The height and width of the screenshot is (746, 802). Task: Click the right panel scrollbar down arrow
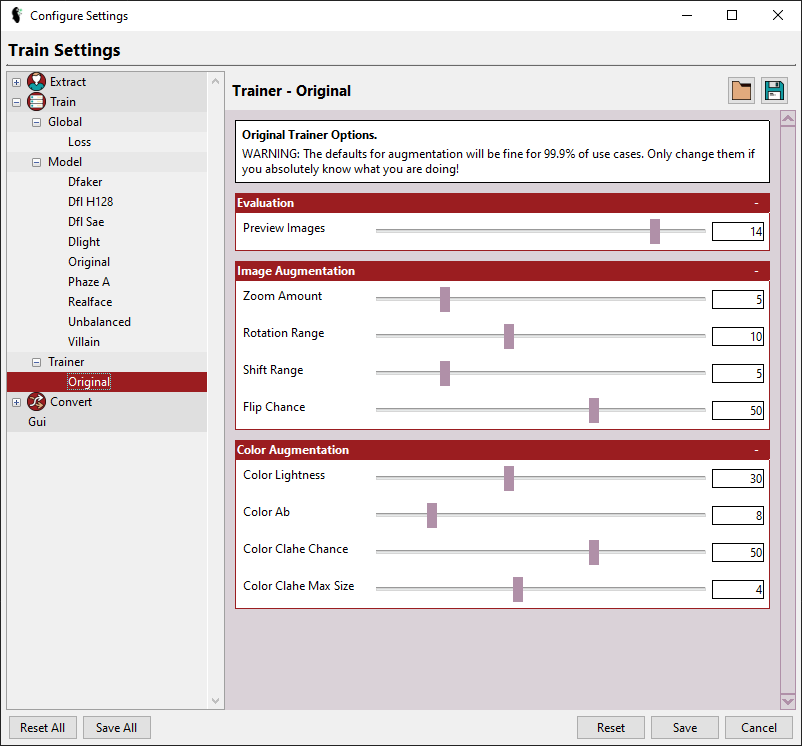click(x=787, y=701)
